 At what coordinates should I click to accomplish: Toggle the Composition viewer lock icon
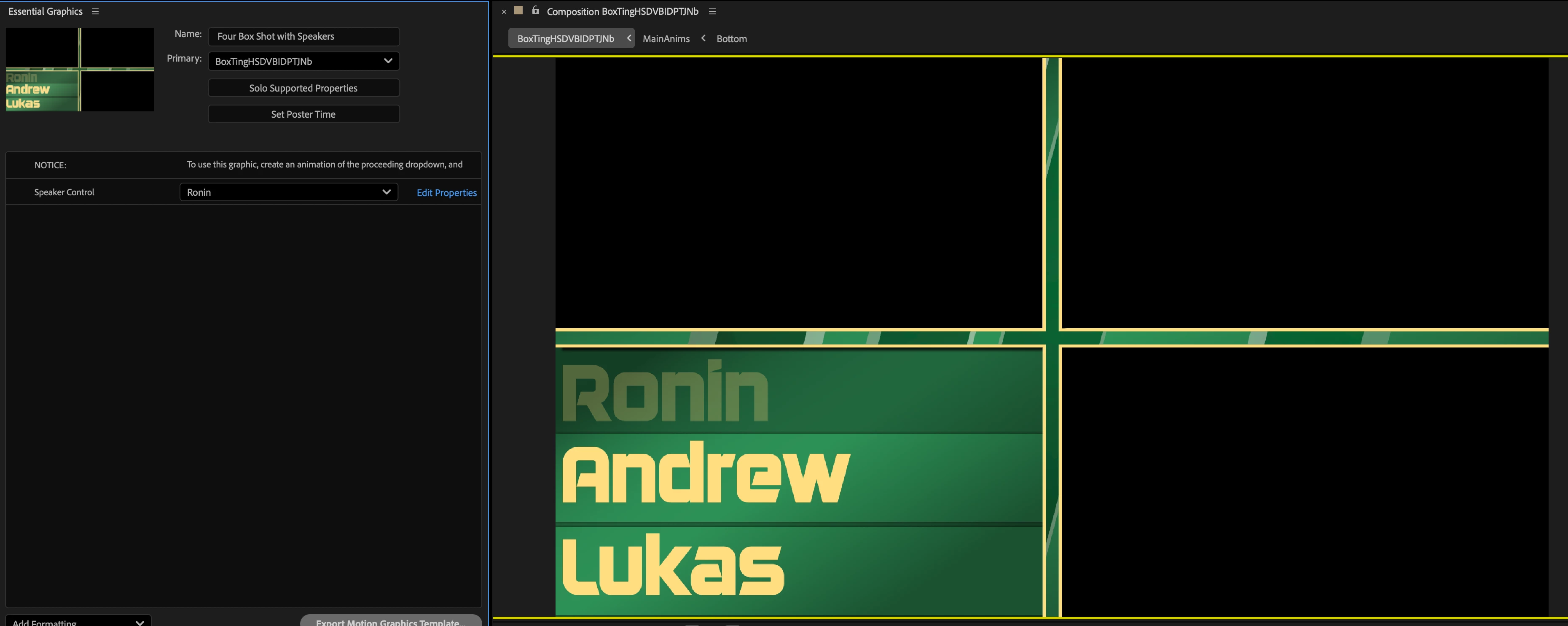(535, 11)
